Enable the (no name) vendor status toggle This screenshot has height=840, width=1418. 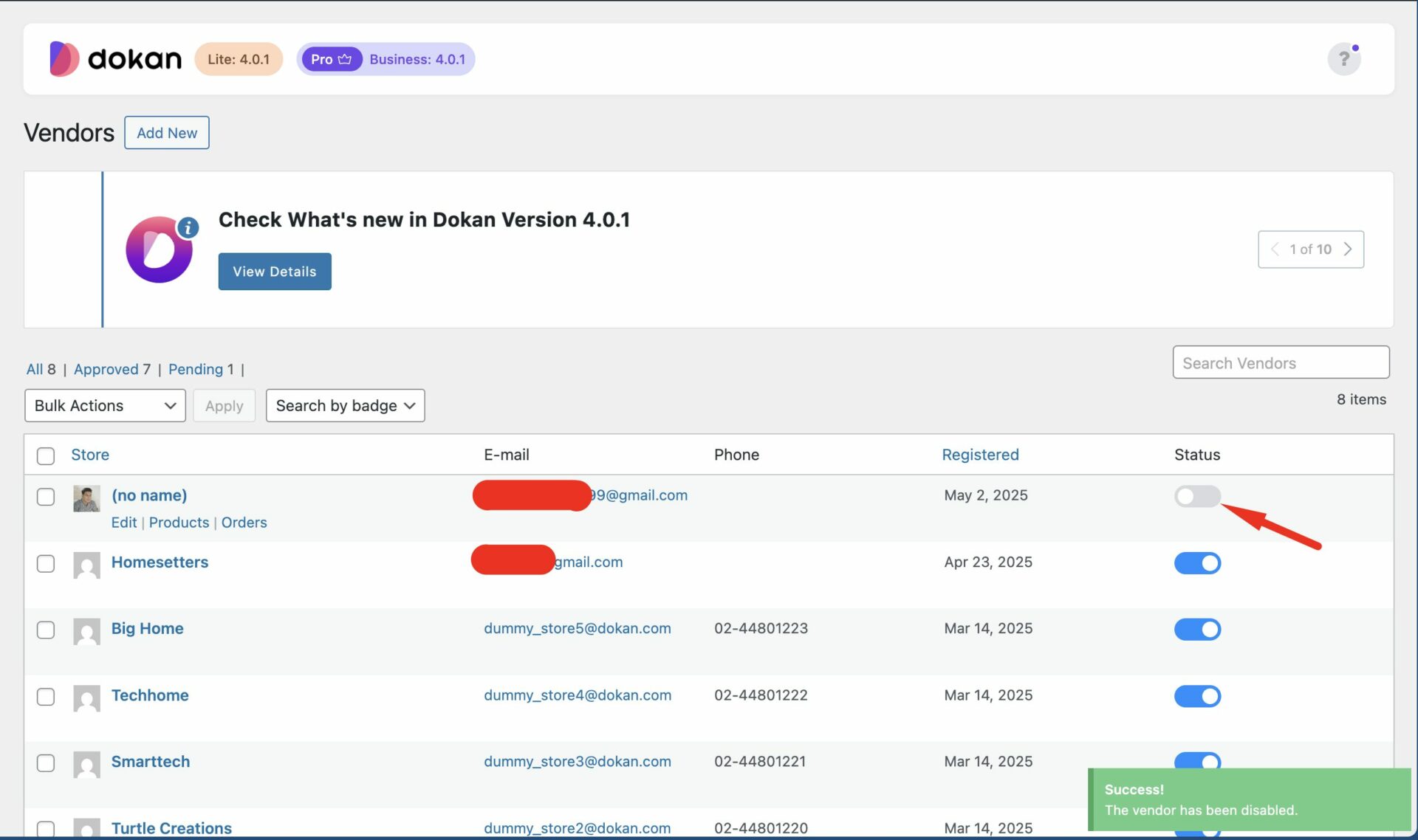coord(1197,496)
